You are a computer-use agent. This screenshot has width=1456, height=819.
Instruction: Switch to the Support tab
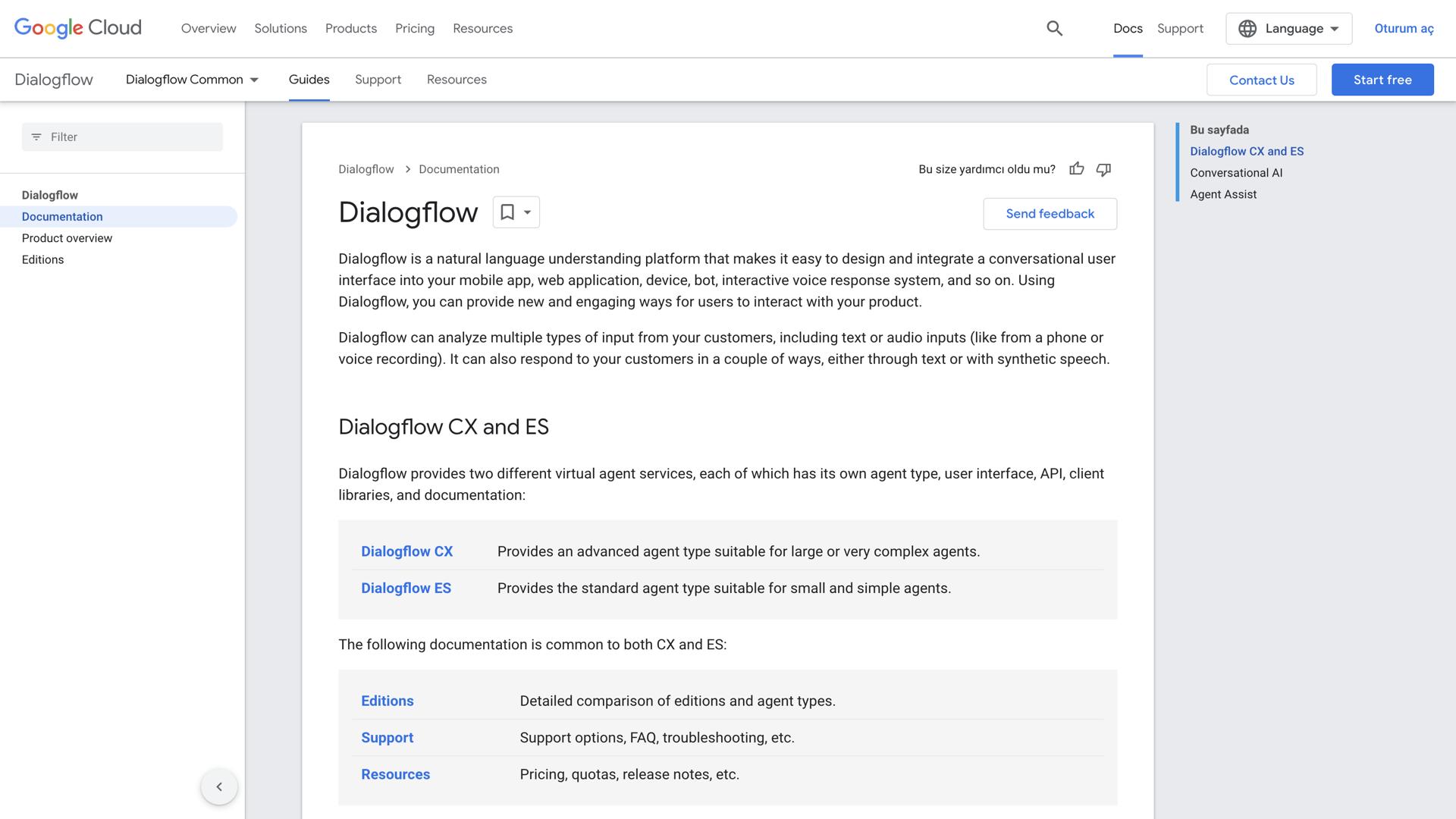point(378,79)
